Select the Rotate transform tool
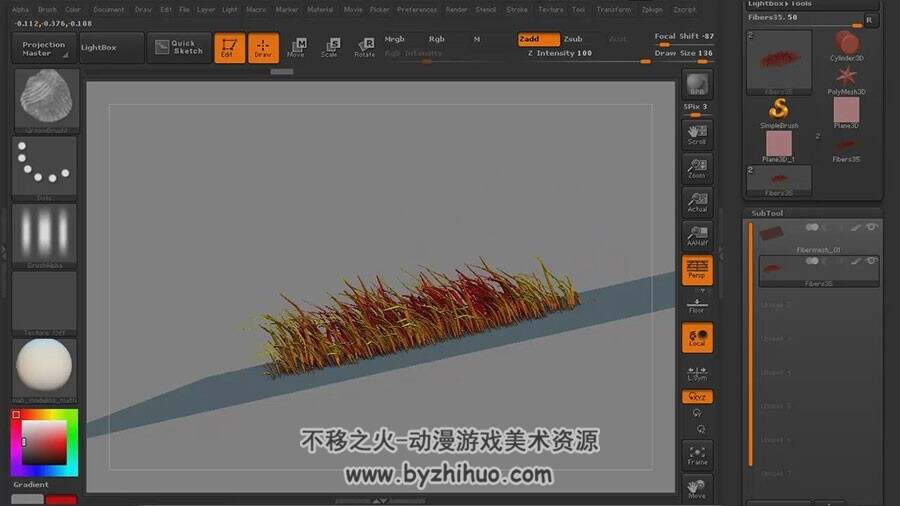Viewport: 900px width, 506px height. [x=364, y=48]
